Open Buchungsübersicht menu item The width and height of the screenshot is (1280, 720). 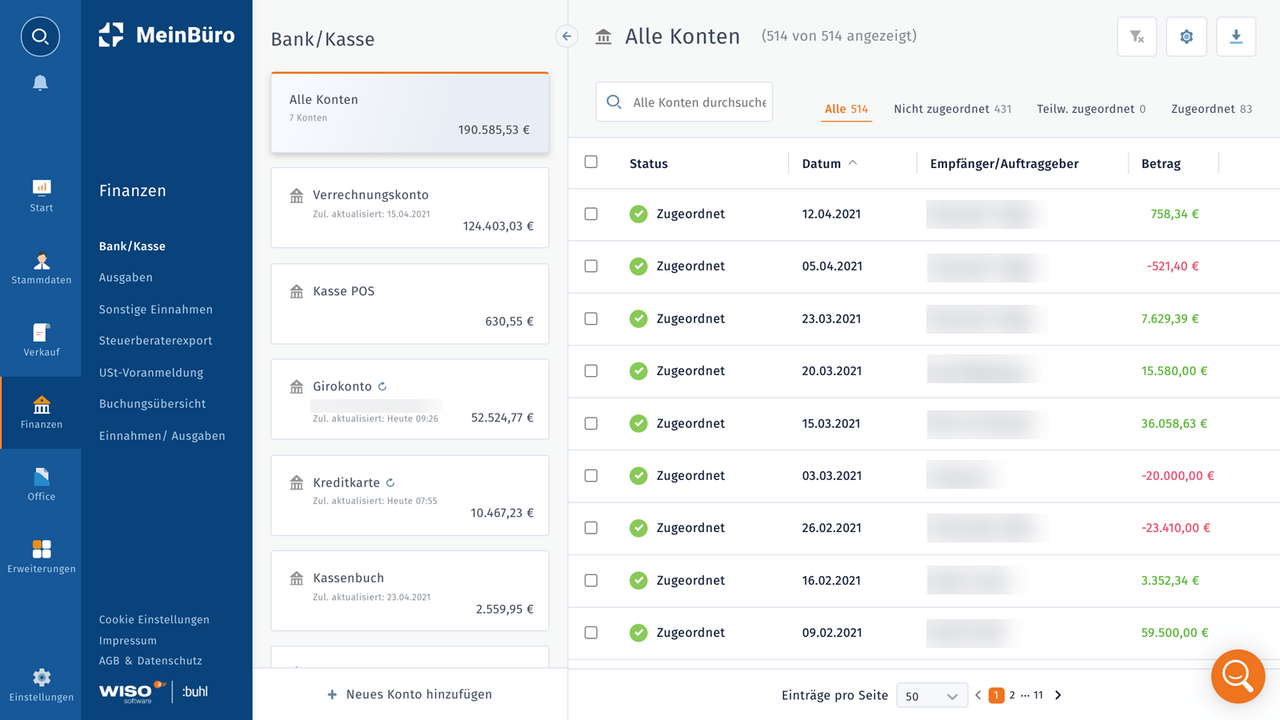[152, 404]
